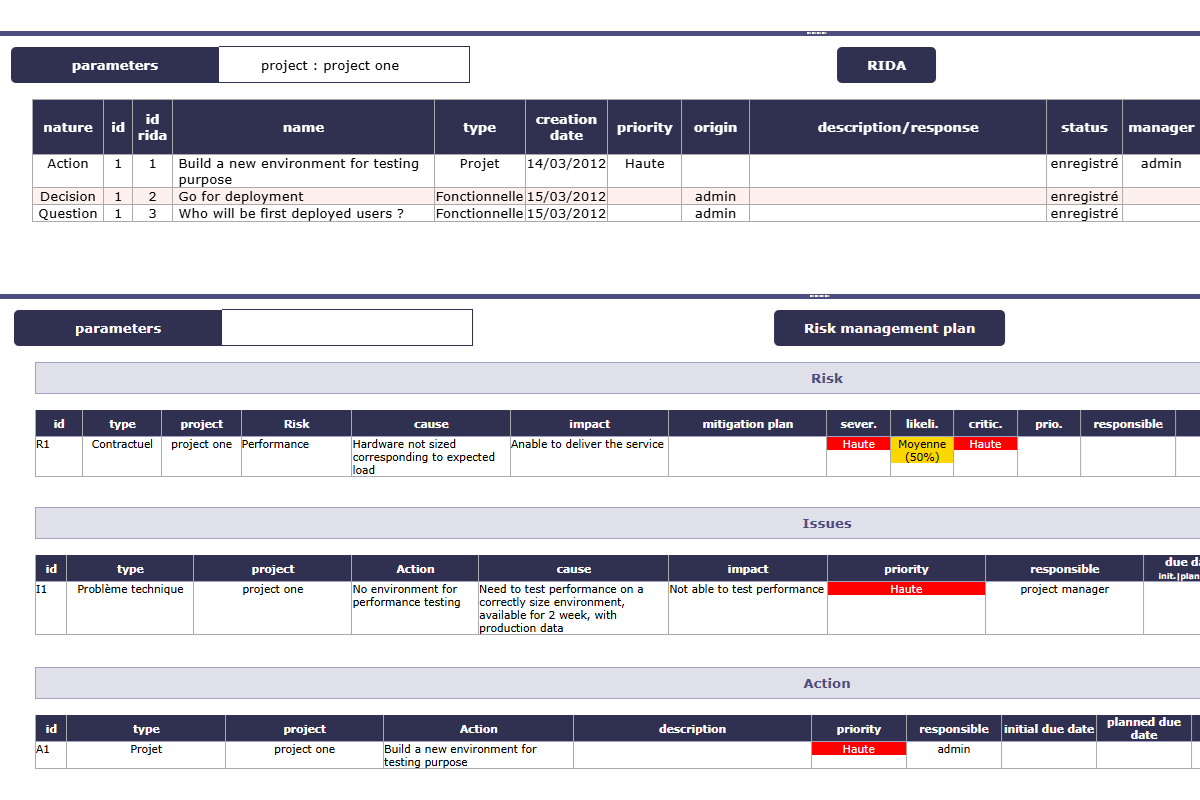Screen dimensions: 1200x800
Task: Click the RIDA title button
Action: [x=886, y=65]
